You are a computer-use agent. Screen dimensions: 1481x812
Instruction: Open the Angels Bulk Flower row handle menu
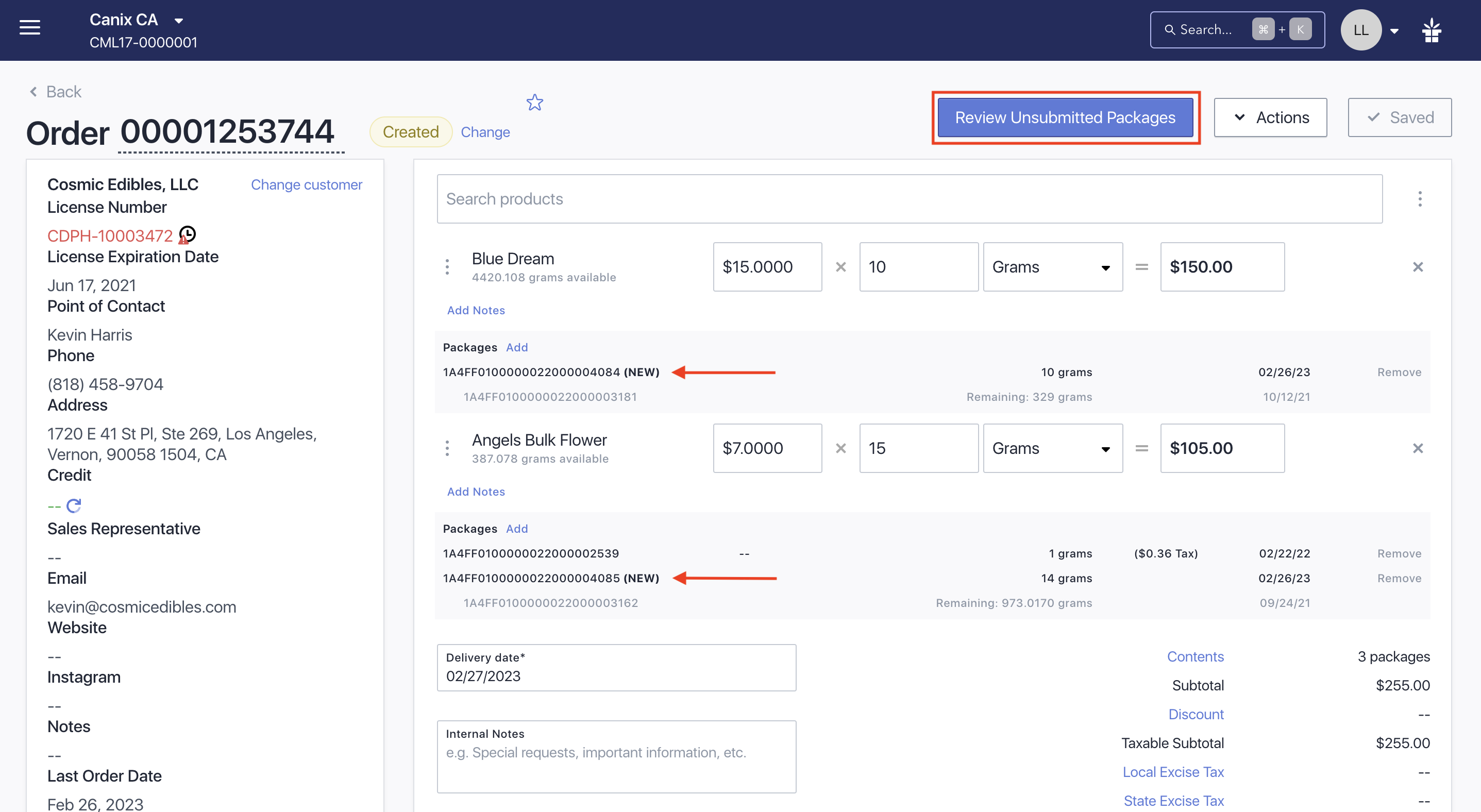click(x=447, y=448)
